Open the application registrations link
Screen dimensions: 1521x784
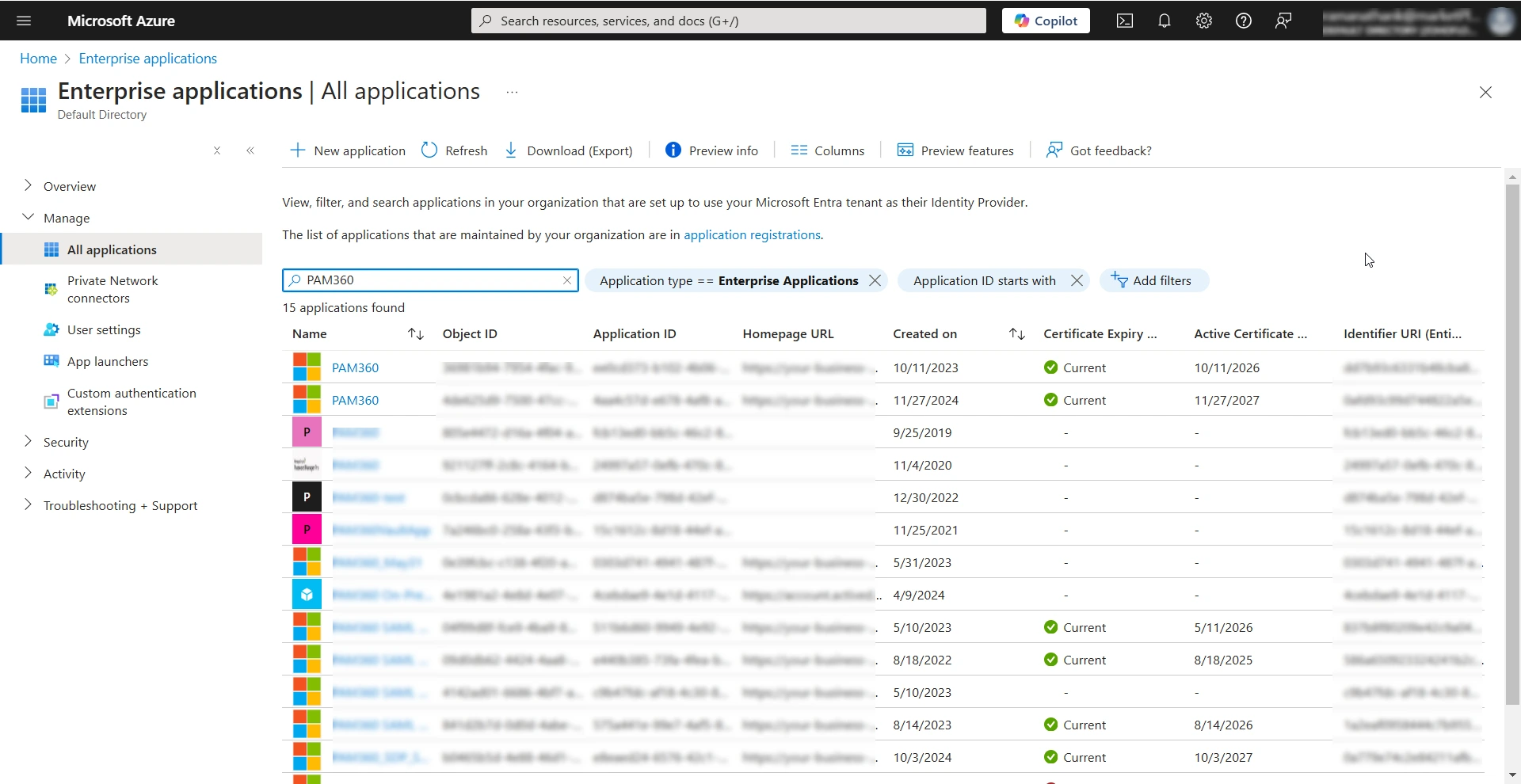[751, 234]
